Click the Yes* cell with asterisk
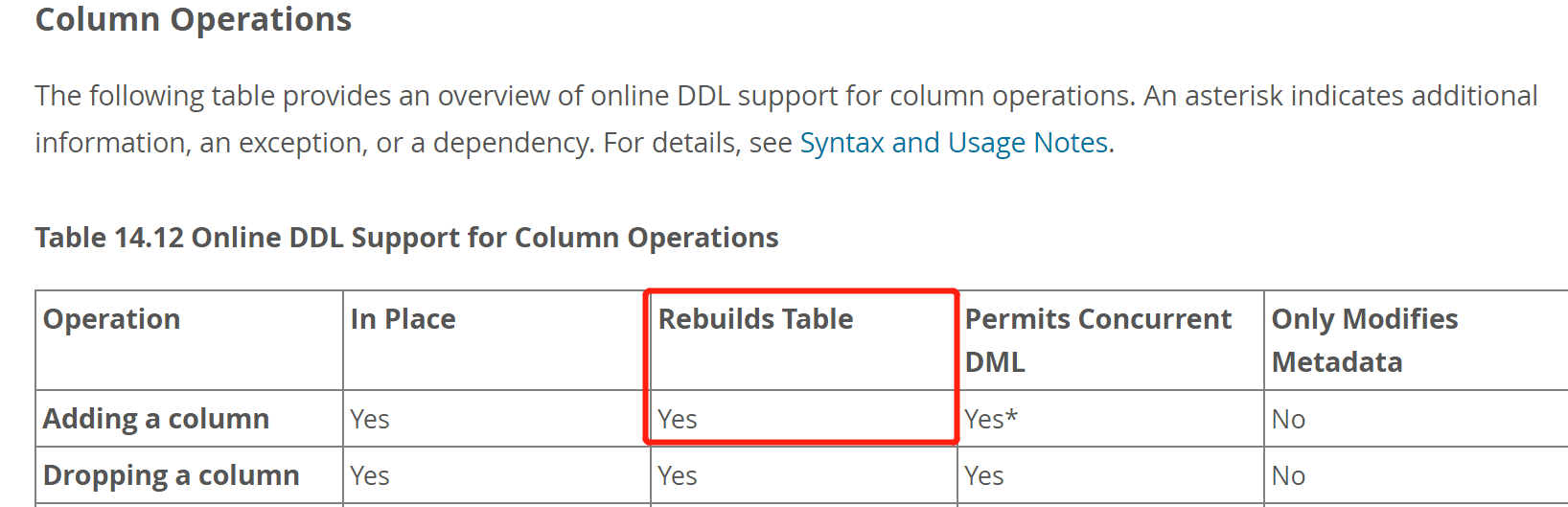This screenshot has width=1568, height=507. pyautogui.click(x=991, y=420)
